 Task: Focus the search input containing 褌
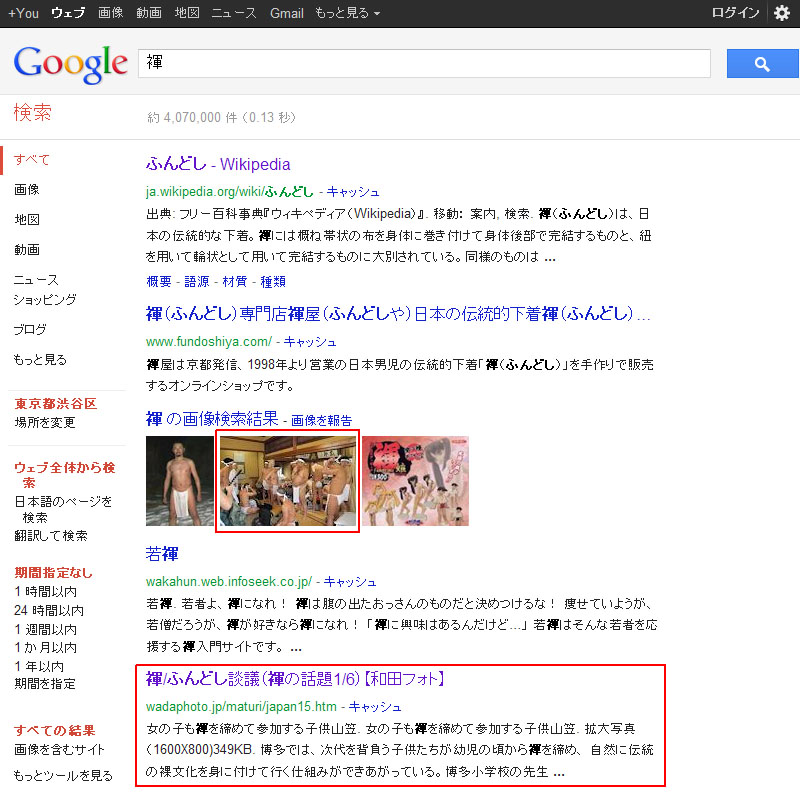[x=424, y=63]
